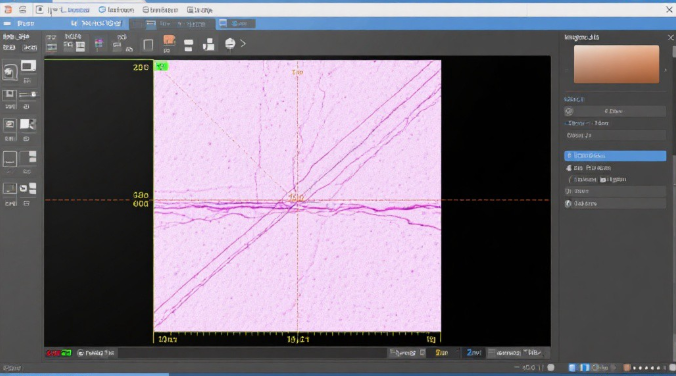Click the small rotate circle icon in left sidebar
The height and width of the screenshot is (376, 676).
[23, 188]
